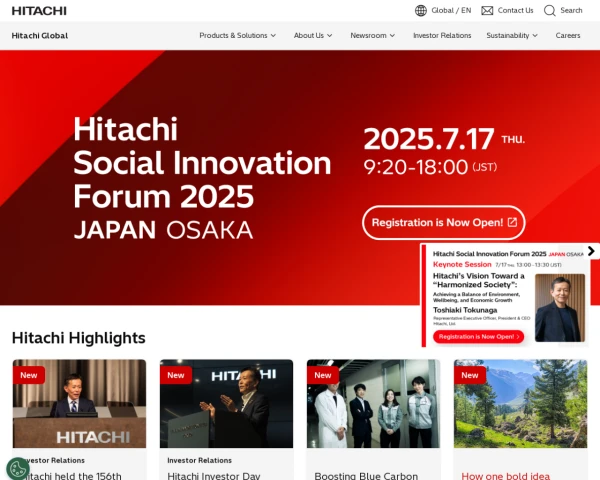Click 'Hitachi Investor Day' article title
This screenshot has width=600, height=480.
[x=214, y=476]
